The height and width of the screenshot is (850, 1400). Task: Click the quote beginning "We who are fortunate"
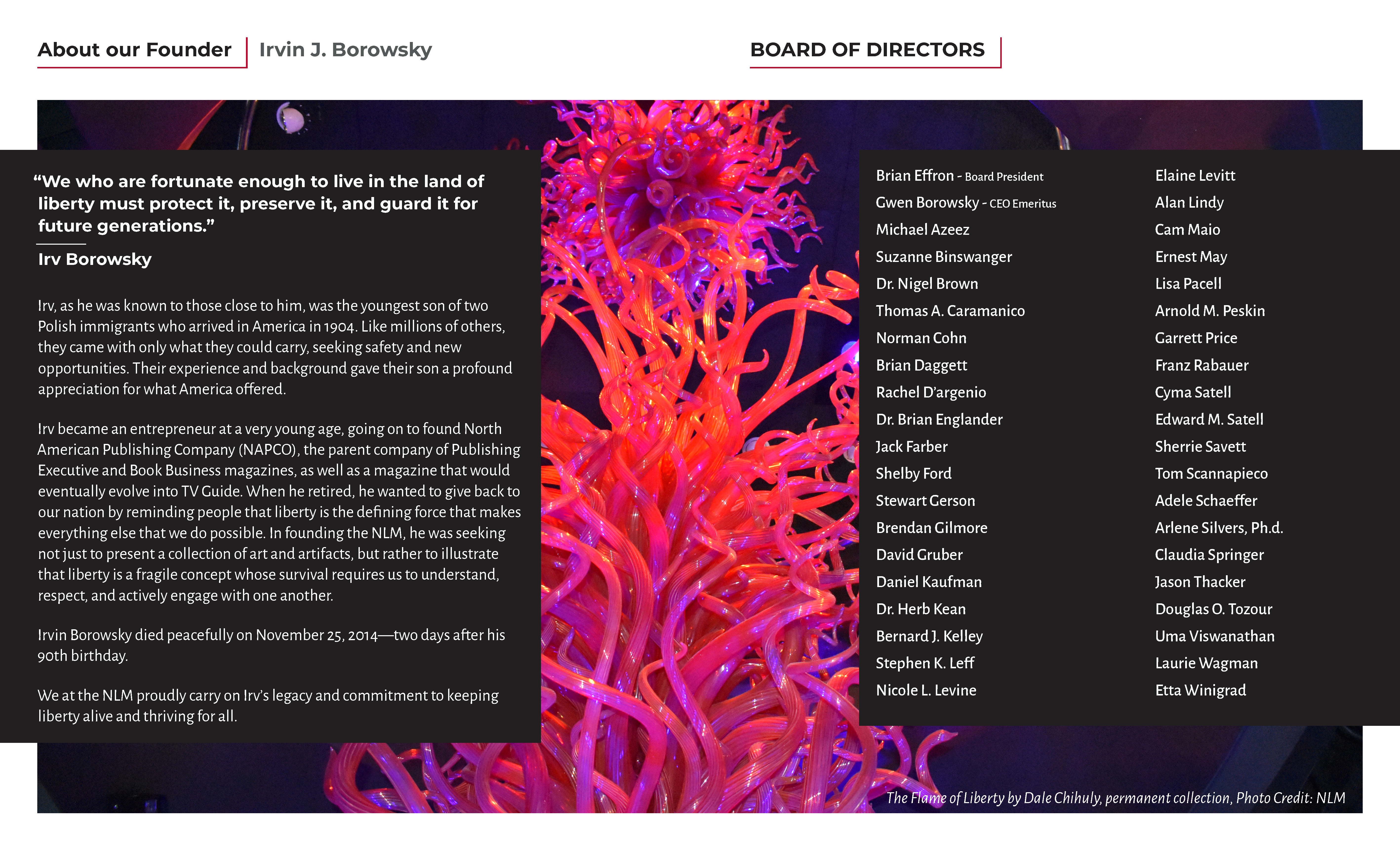point(259,203)
